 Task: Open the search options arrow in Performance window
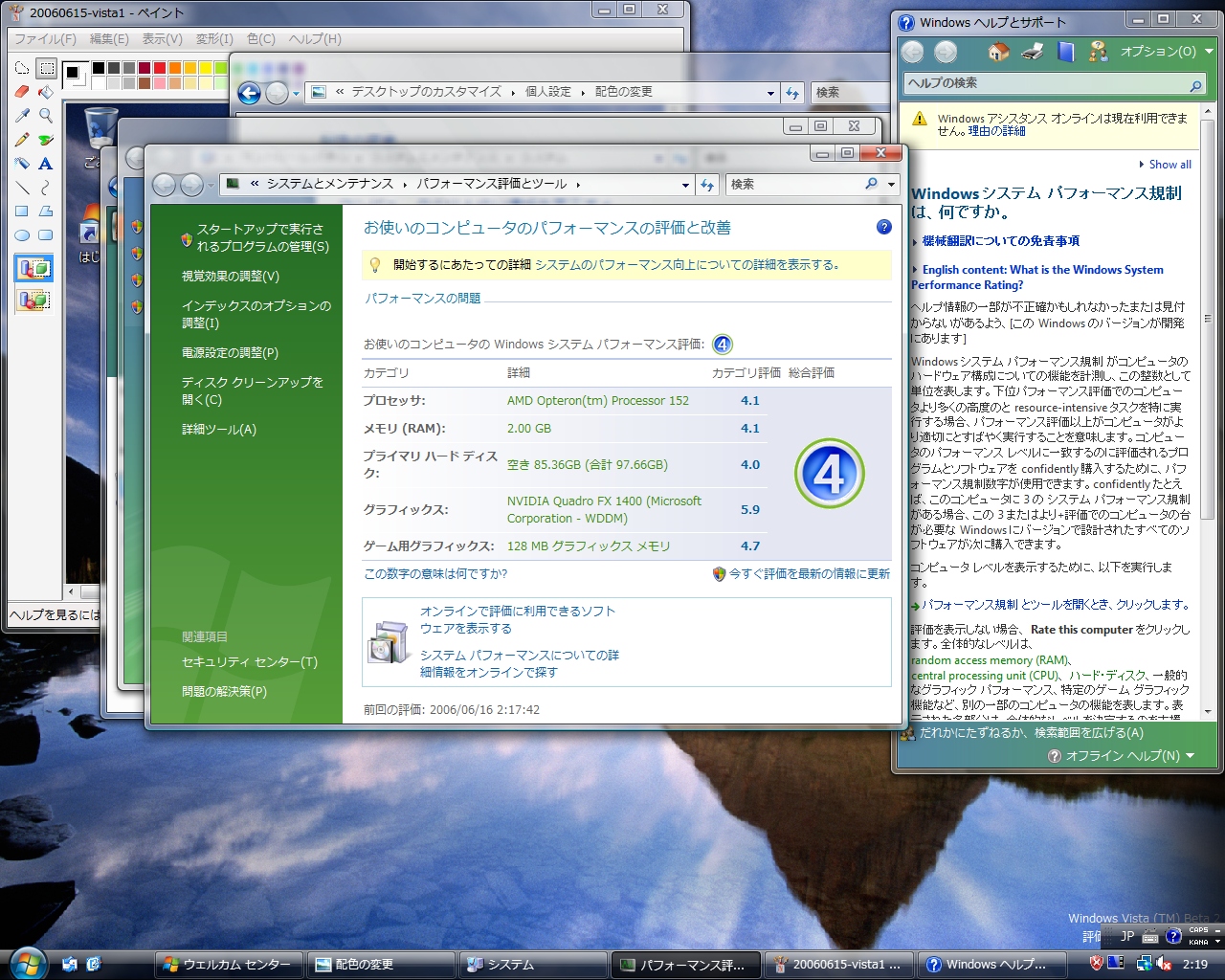891,184
